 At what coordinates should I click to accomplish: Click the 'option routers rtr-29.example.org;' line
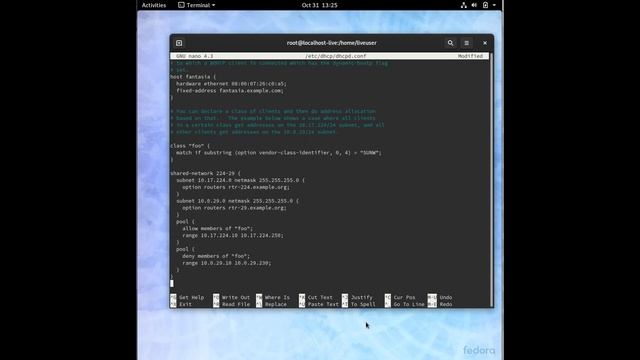coord(234,208)
